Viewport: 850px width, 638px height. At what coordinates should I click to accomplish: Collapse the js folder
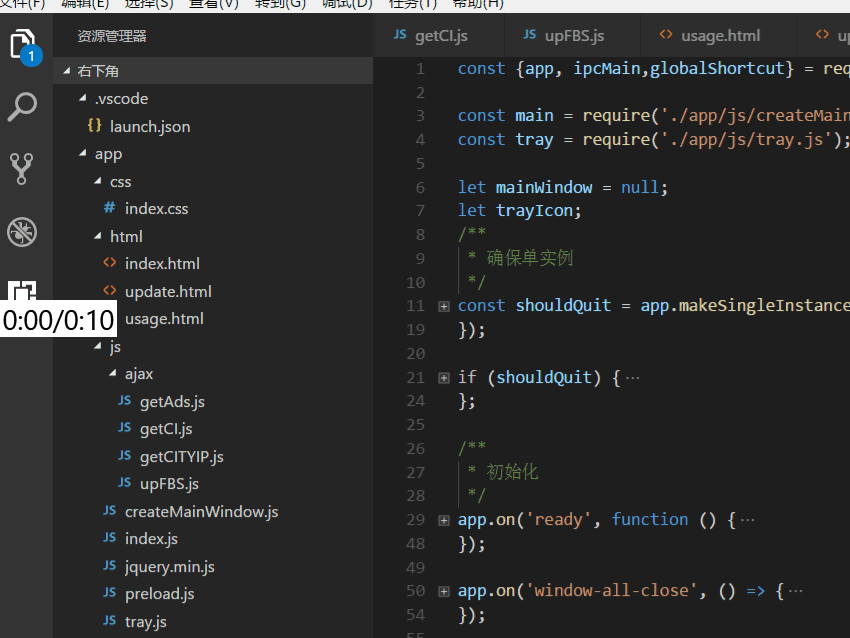[98, 346]
